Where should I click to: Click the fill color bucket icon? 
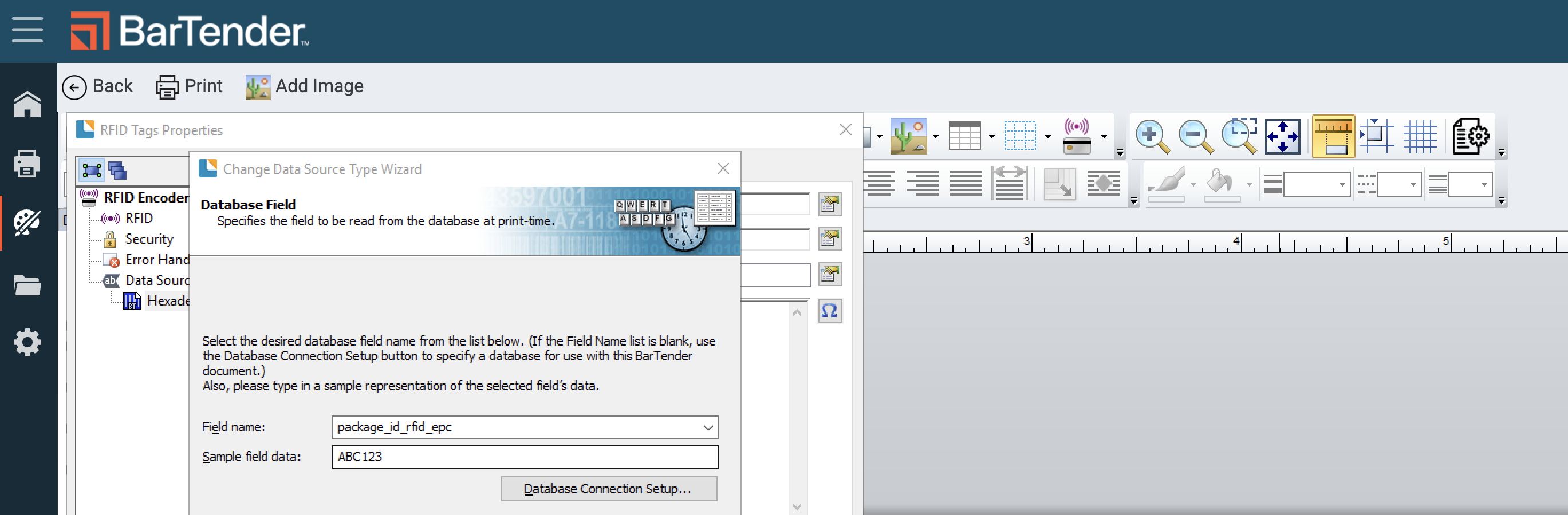(1222, 184)
